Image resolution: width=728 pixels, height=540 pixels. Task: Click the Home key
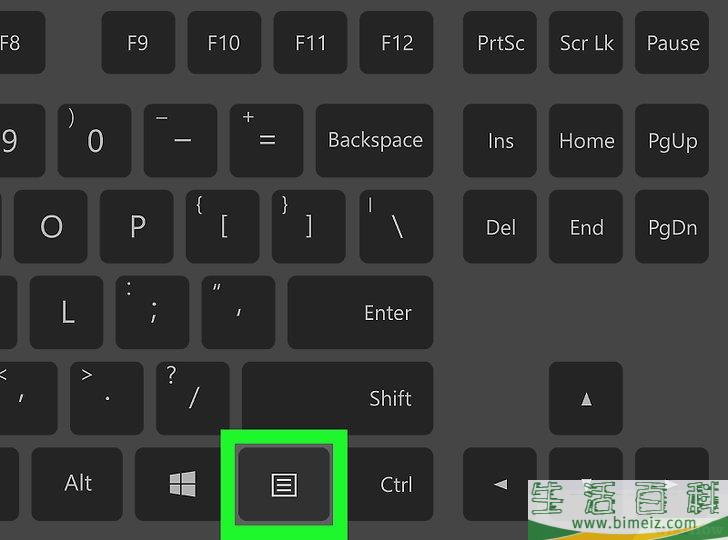pos(586,140)
